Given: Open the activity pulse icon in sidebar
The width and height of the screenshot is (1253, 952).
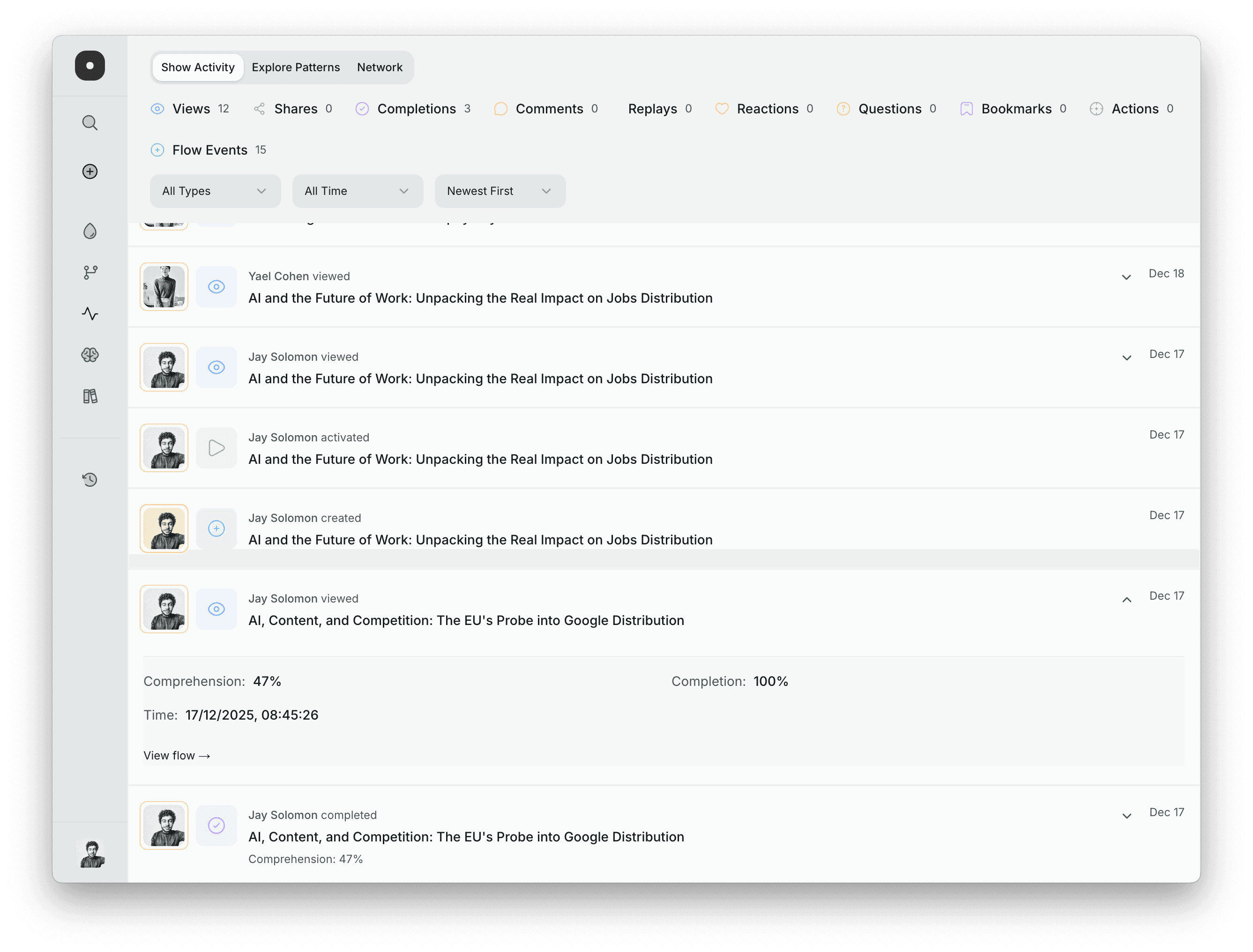Looking at the screenshot, I should coord(89,313).
